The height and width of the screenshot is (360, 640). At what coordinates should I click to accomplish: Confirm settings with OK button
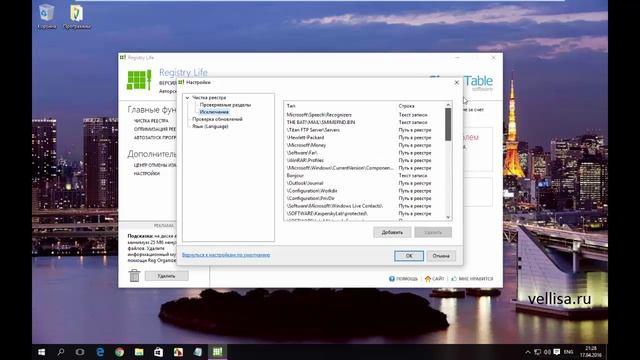pyautogui.click(x=409, y=256)
